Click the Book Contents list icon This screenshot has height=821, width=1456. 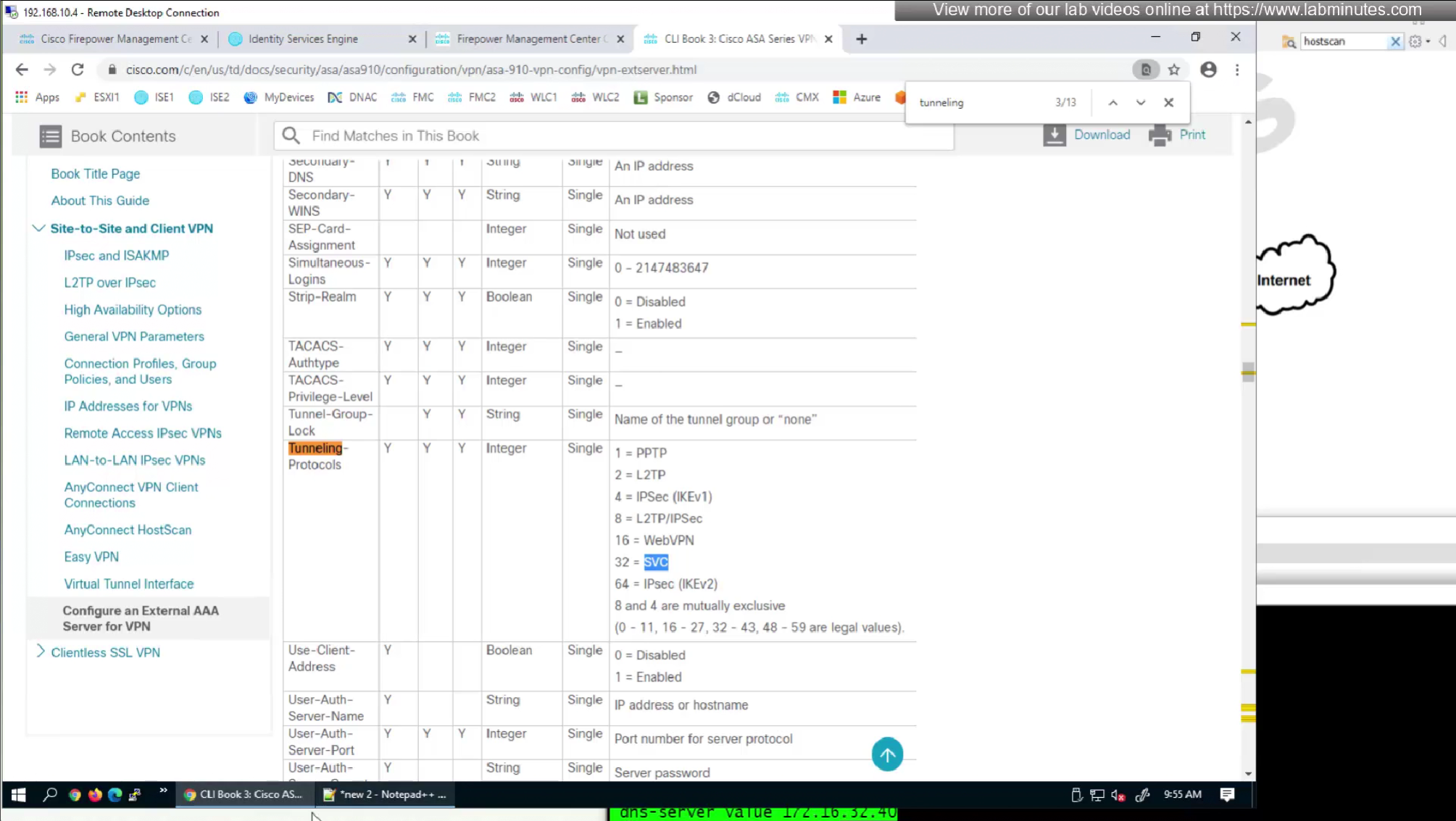(50, 136)
